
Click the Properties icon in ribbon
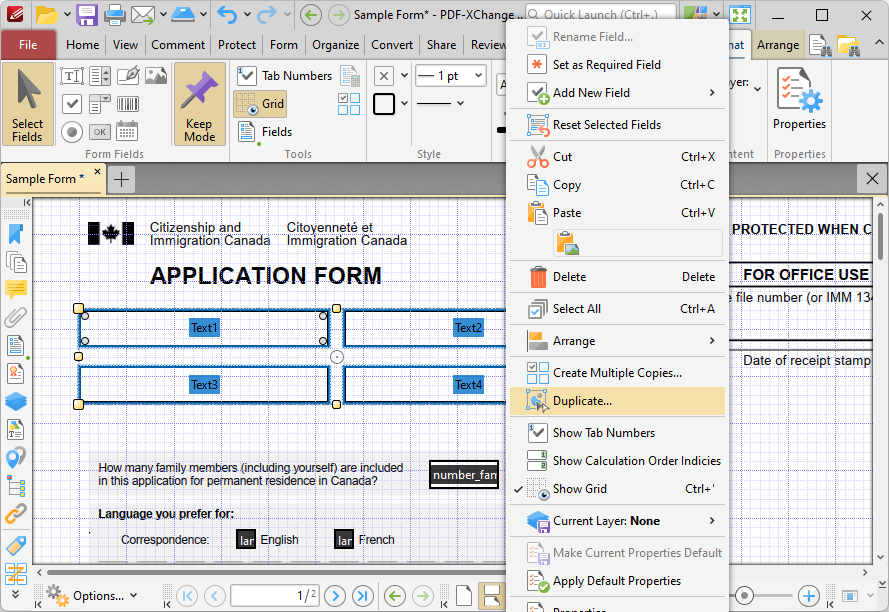(799, 99)
